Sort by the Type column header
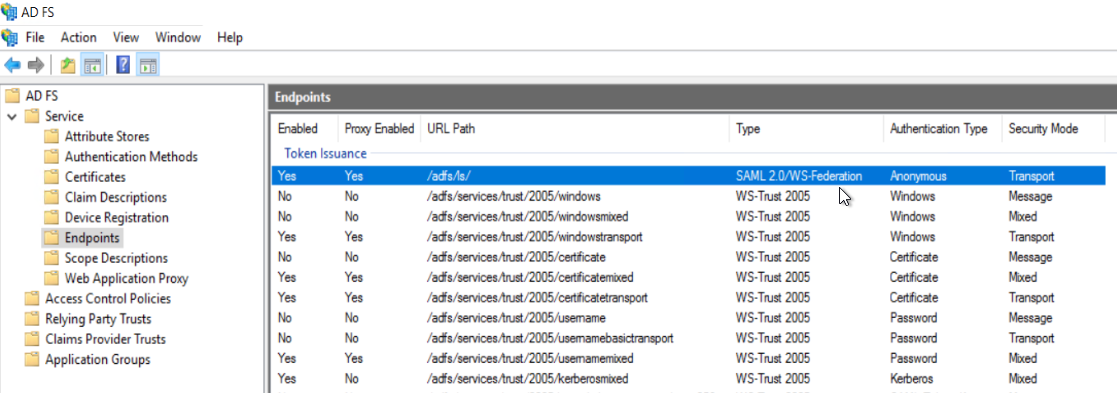This screenshot has width=1117, height=393. pos(806,129)
